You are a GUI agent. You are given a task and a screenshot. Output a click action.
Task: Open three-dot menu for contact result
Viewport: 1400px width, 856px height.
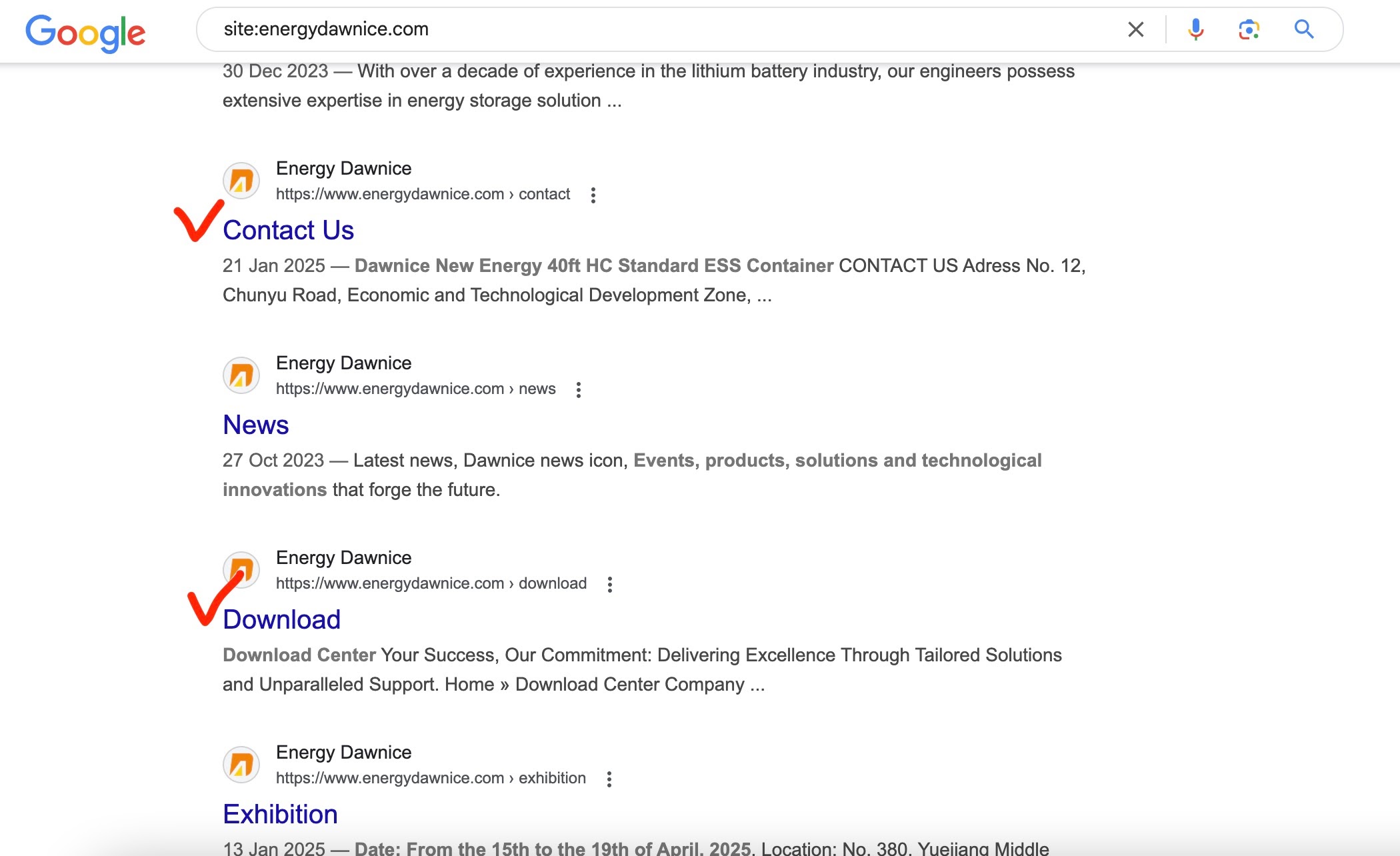pyautogui.click(x=593, y=195)
